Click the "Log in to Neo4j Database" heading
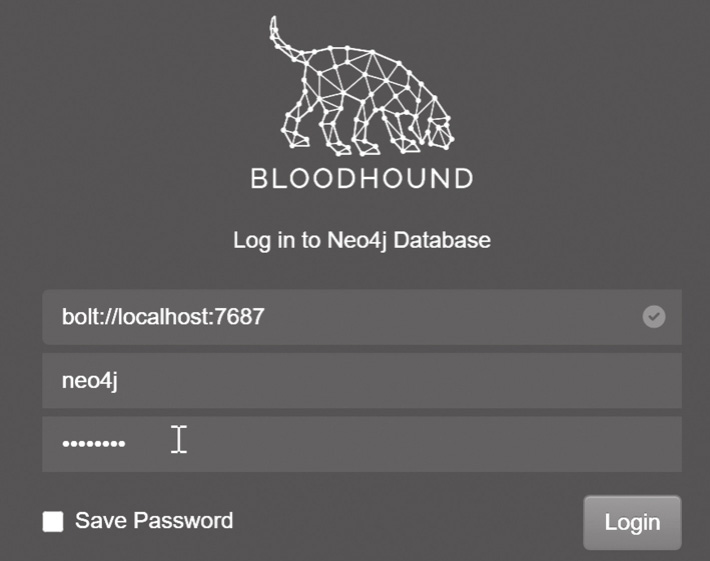 362,240
